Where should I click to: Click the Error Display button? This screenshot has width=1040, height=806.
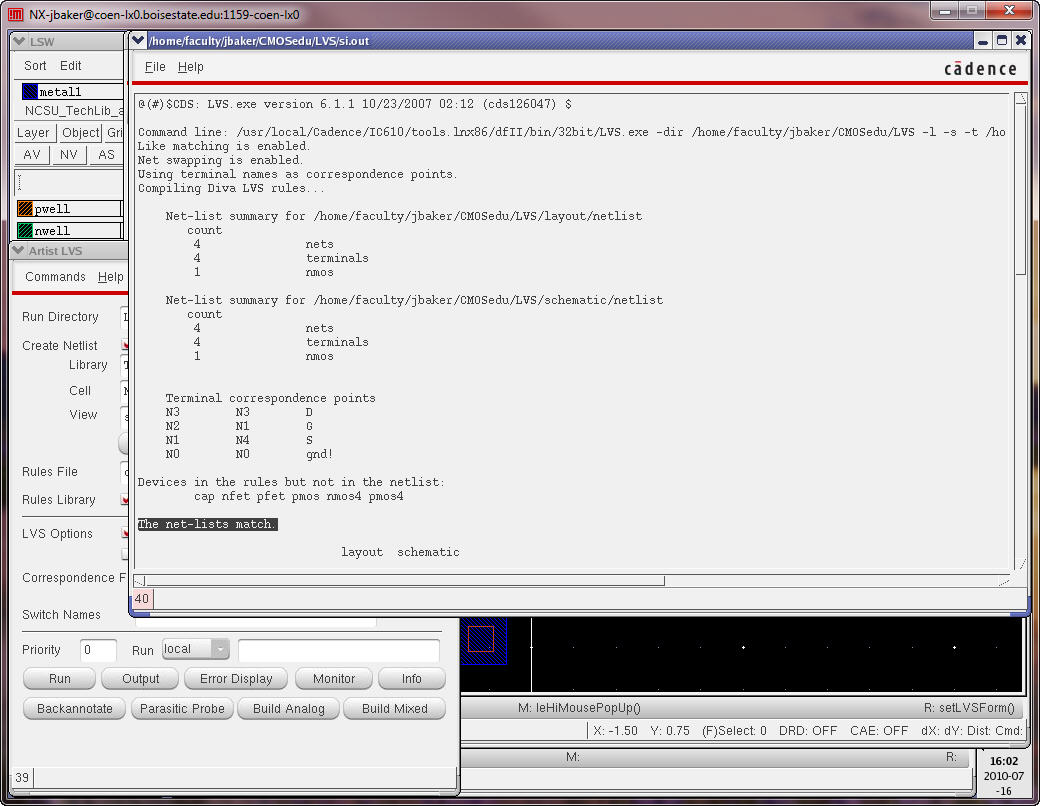pyautogui.click(x=236, y=678)
